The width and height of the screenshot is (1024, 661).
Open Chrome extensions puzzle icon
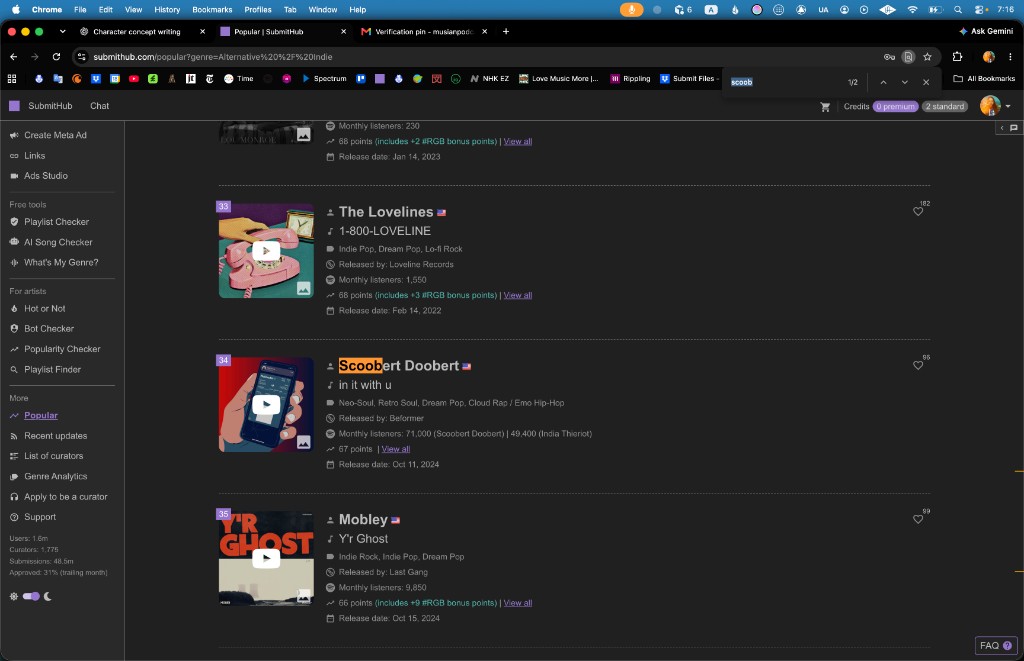point(957,57)
